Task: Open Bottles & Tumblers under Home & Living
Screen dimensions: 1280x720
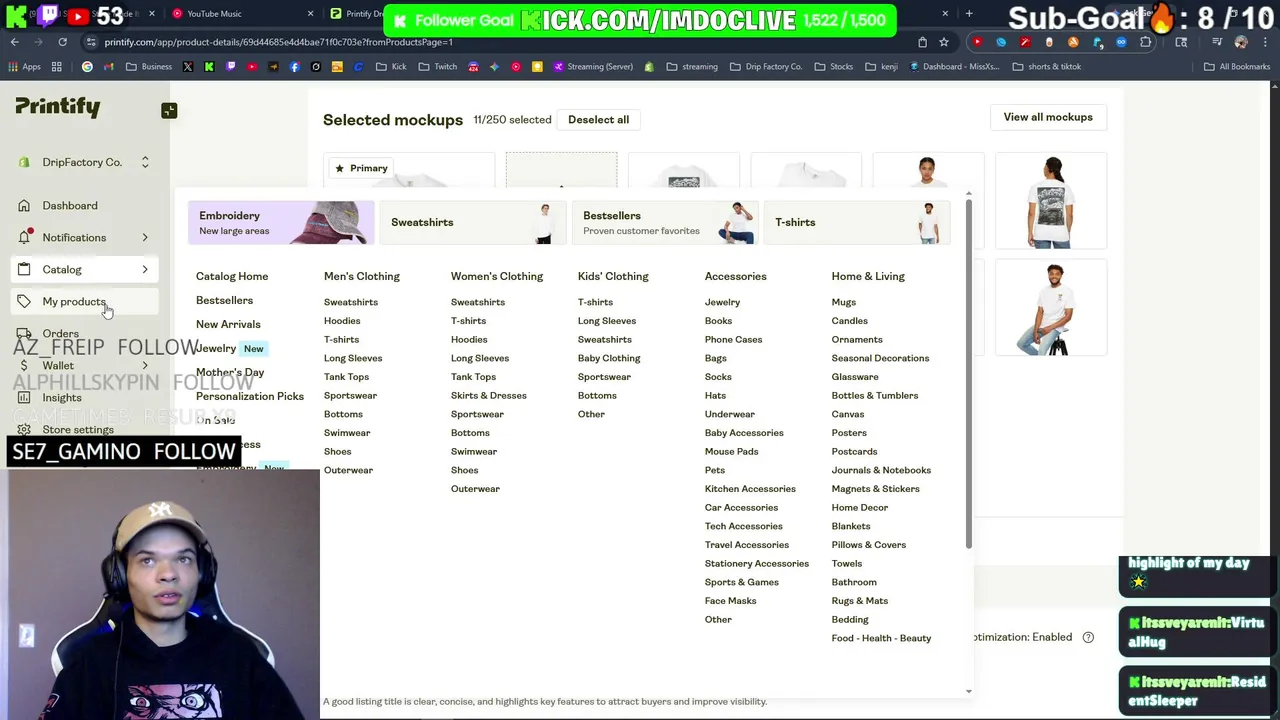Action: click(x=875, y=396)
